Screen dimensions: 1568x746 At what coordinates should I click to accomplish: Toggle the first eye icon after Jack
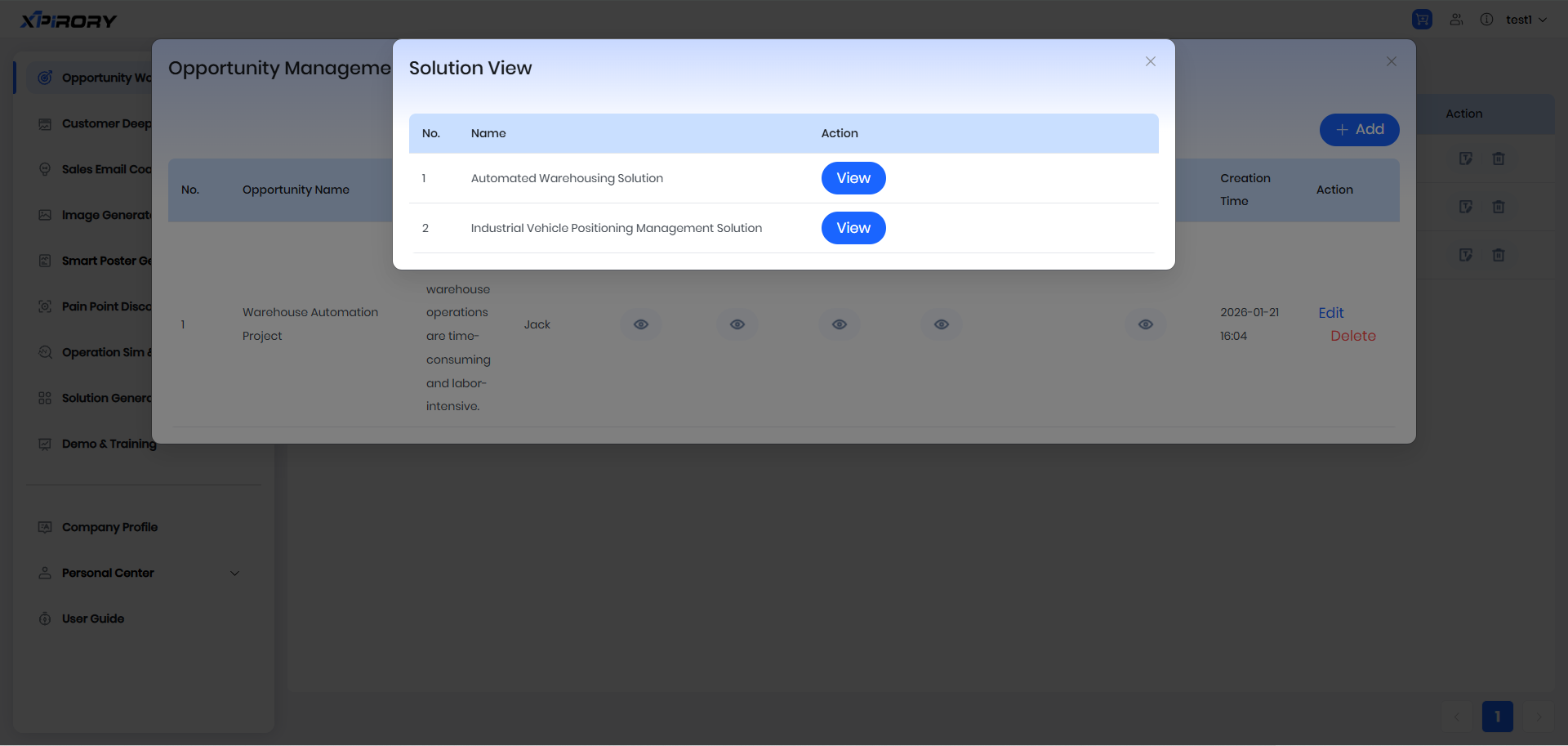641,324
